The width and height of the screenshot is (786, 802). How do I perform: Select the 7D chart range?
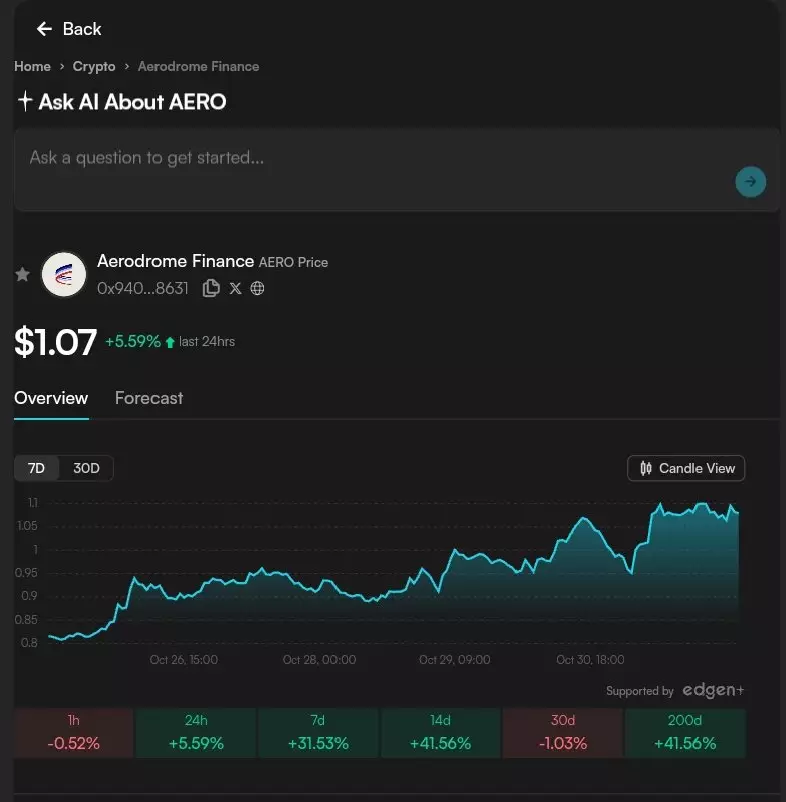tap(37, 468)
